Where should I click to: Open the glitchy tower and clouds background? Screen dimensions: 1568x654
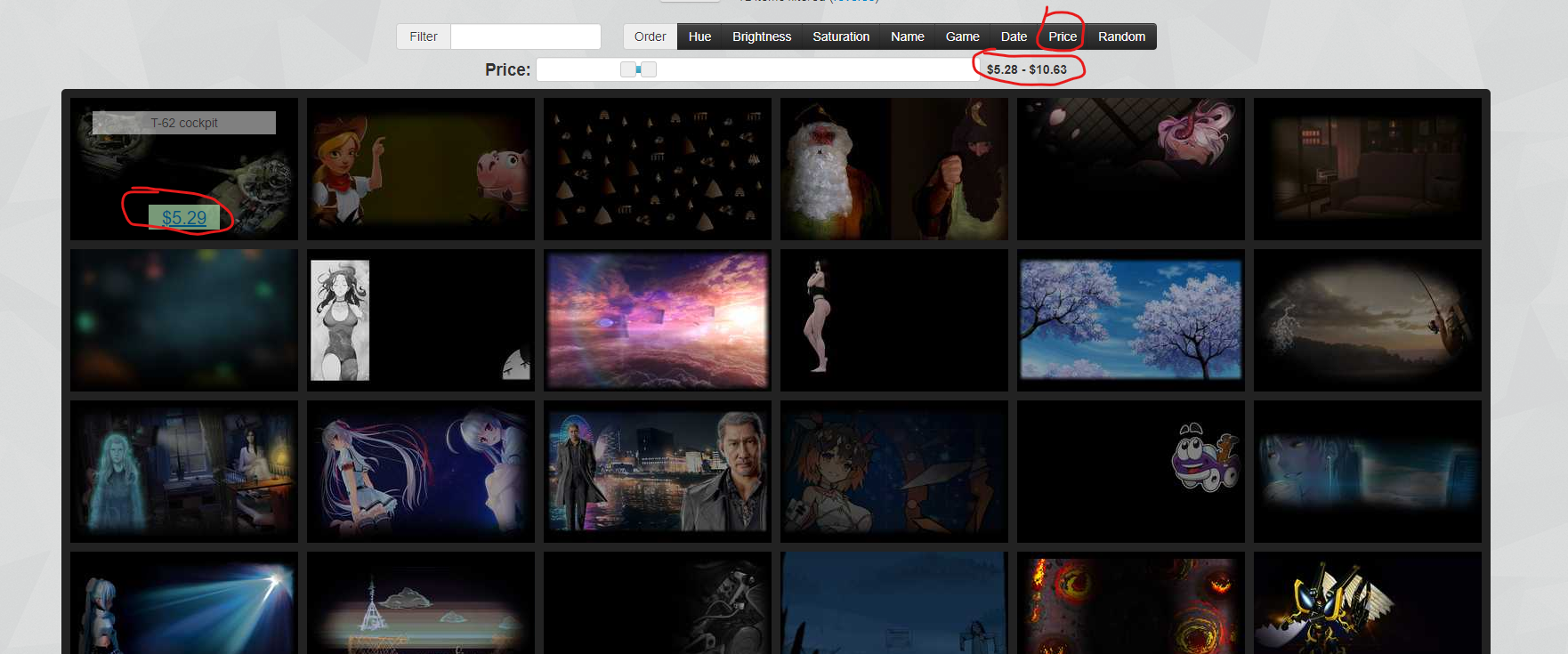pos(421,603)
